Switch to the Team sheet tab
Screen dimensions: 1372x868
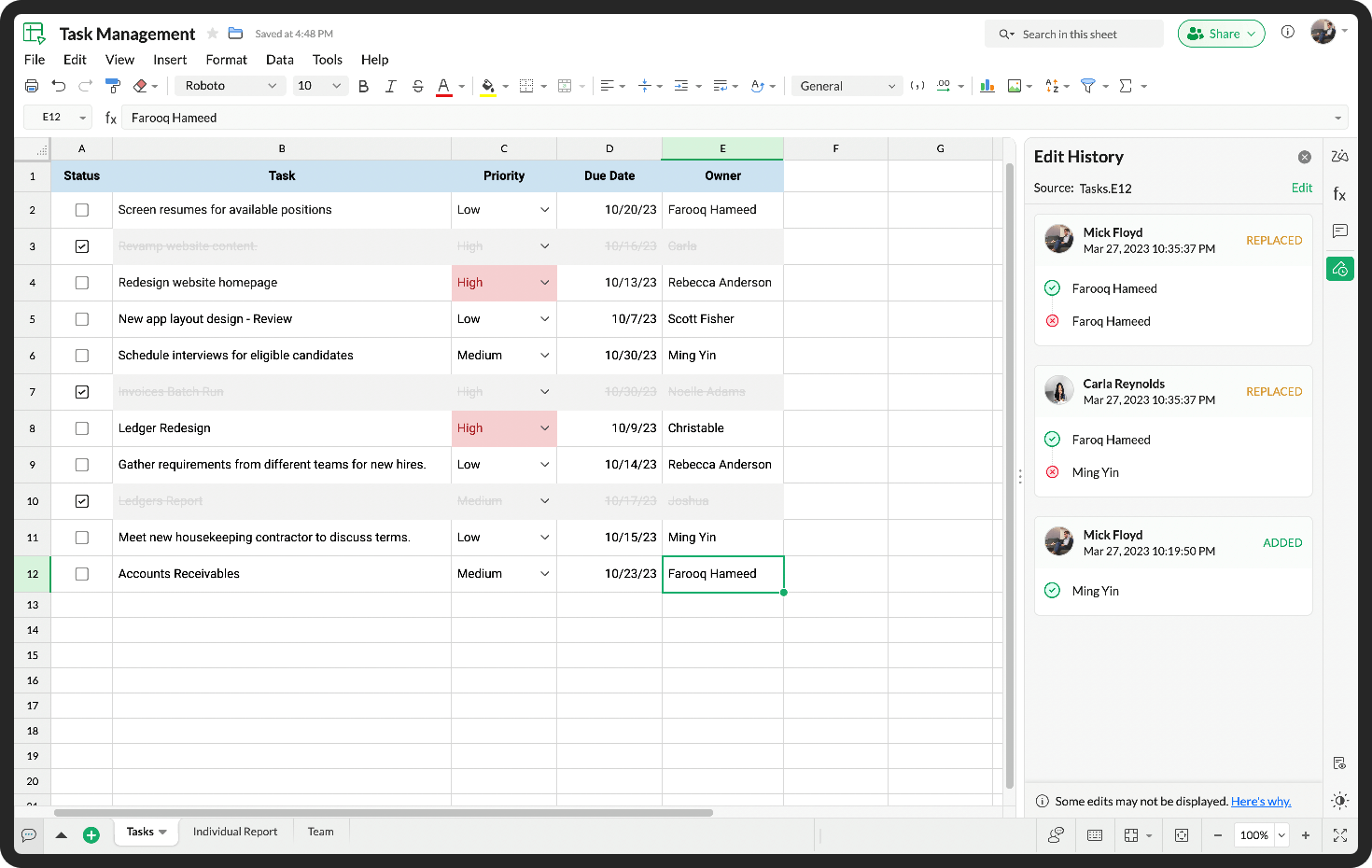click(x=321, y=832)
